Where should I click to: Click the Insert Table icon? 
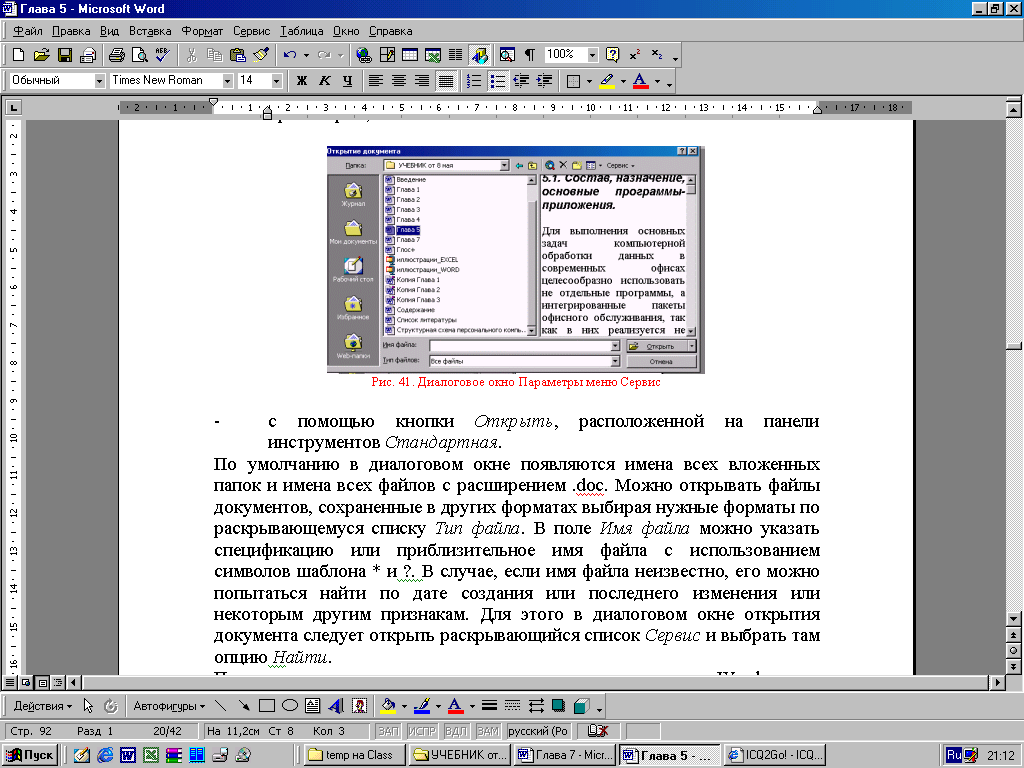(409, 55)
